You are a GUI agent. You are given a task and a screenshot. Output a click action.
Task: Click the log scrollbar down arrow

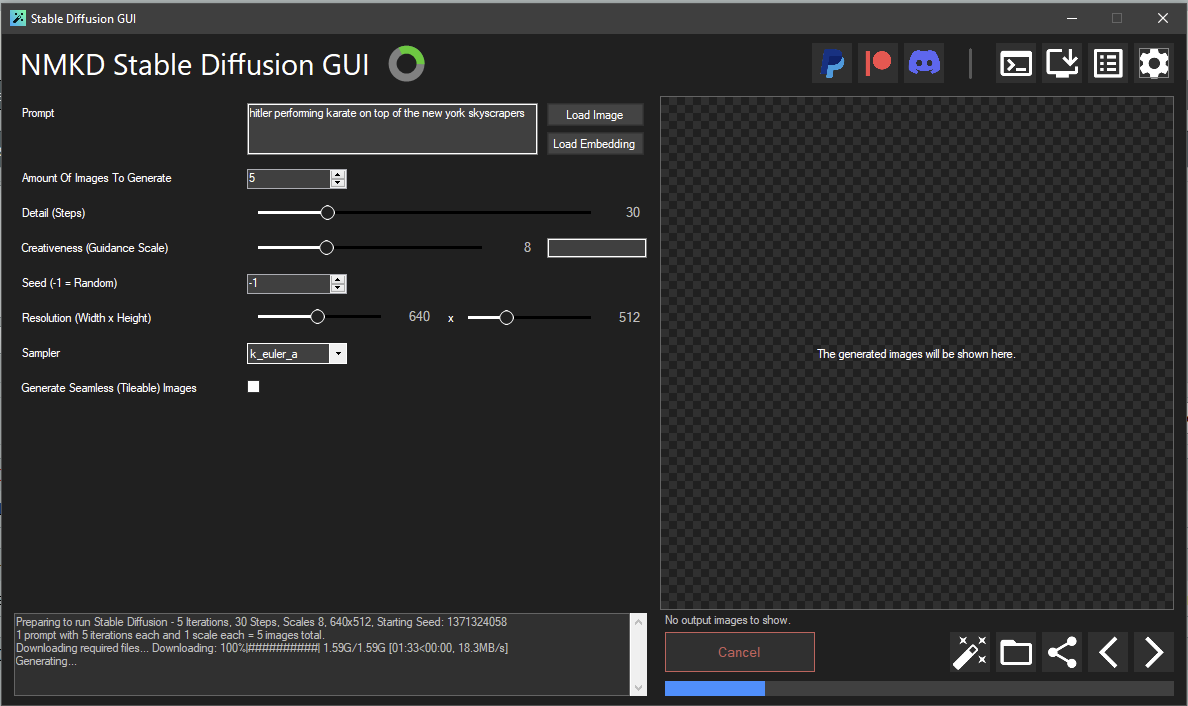[x=639, y=687]
